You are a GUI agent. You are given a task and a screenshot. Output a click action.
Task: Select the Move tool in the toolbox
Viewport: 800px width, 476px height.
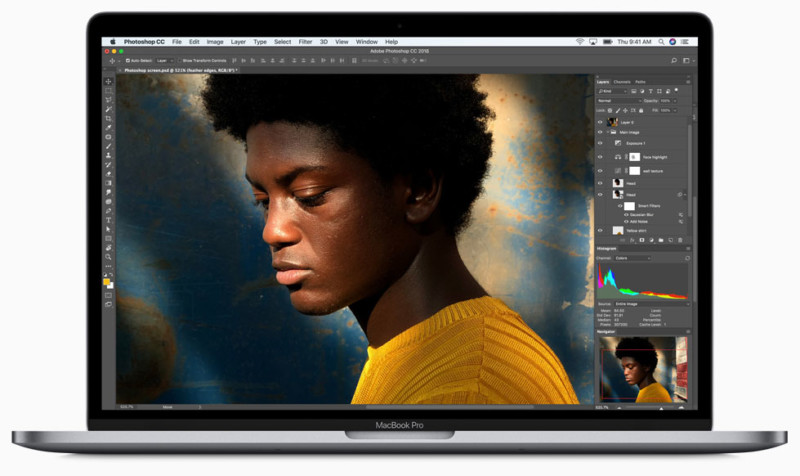tap(108, 82)
